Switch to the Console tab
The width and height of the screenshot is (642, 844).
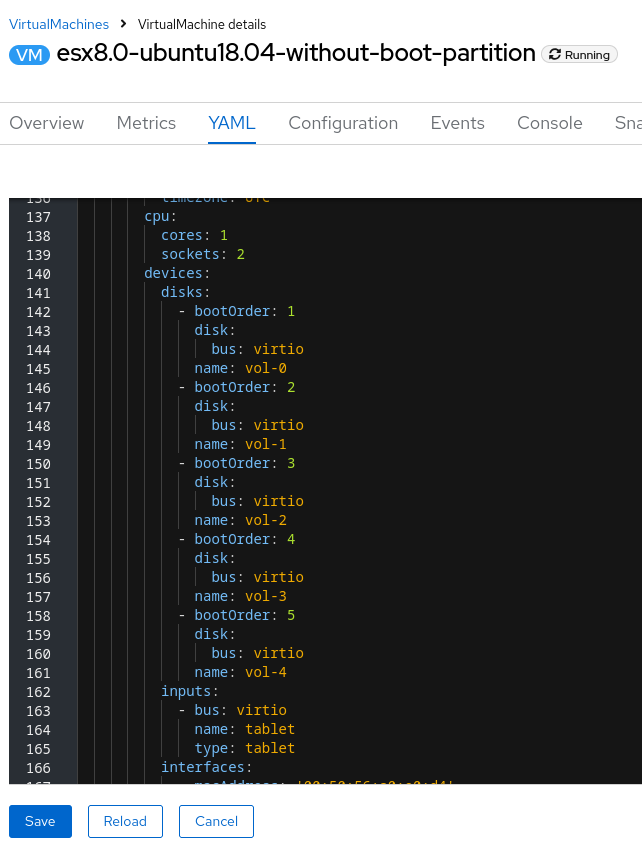tap(549, 123)
